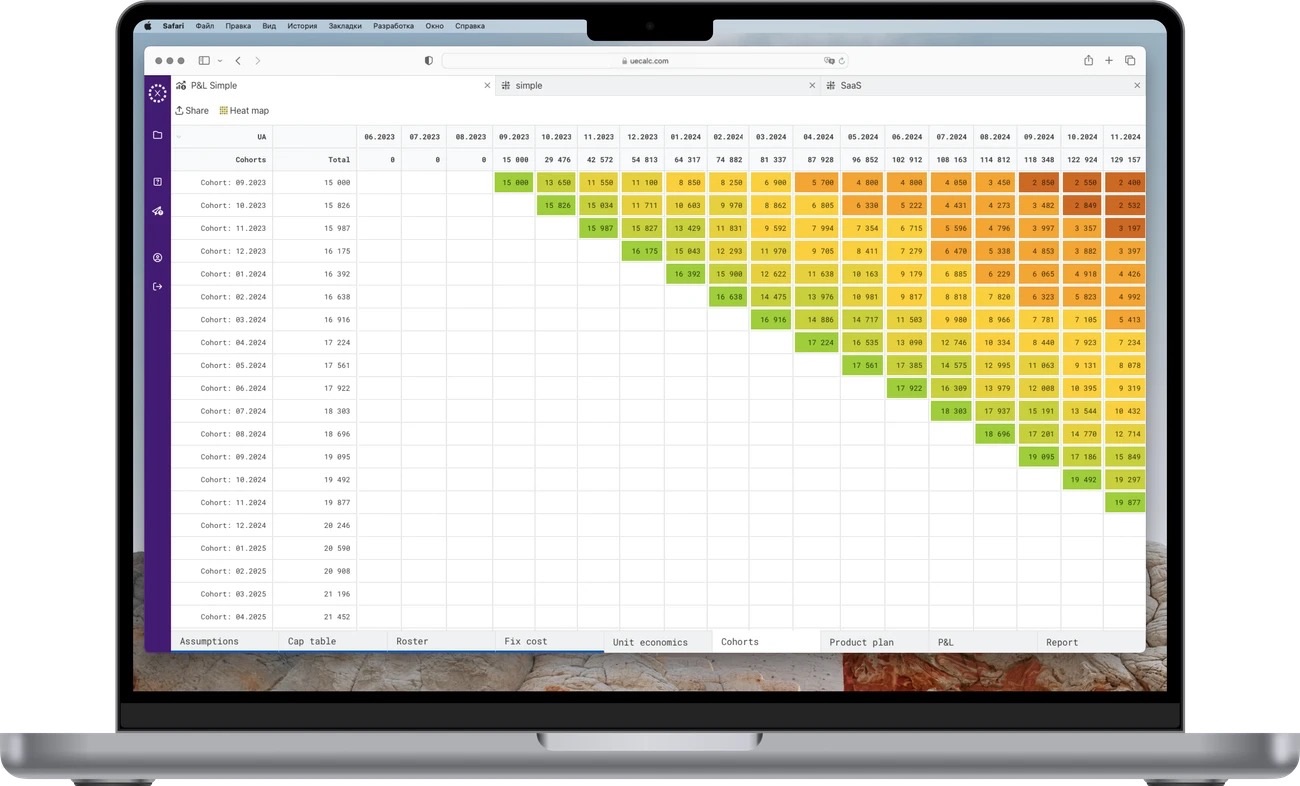
Task: Open the Unit economics sheet tab
Action: point(650,642)
